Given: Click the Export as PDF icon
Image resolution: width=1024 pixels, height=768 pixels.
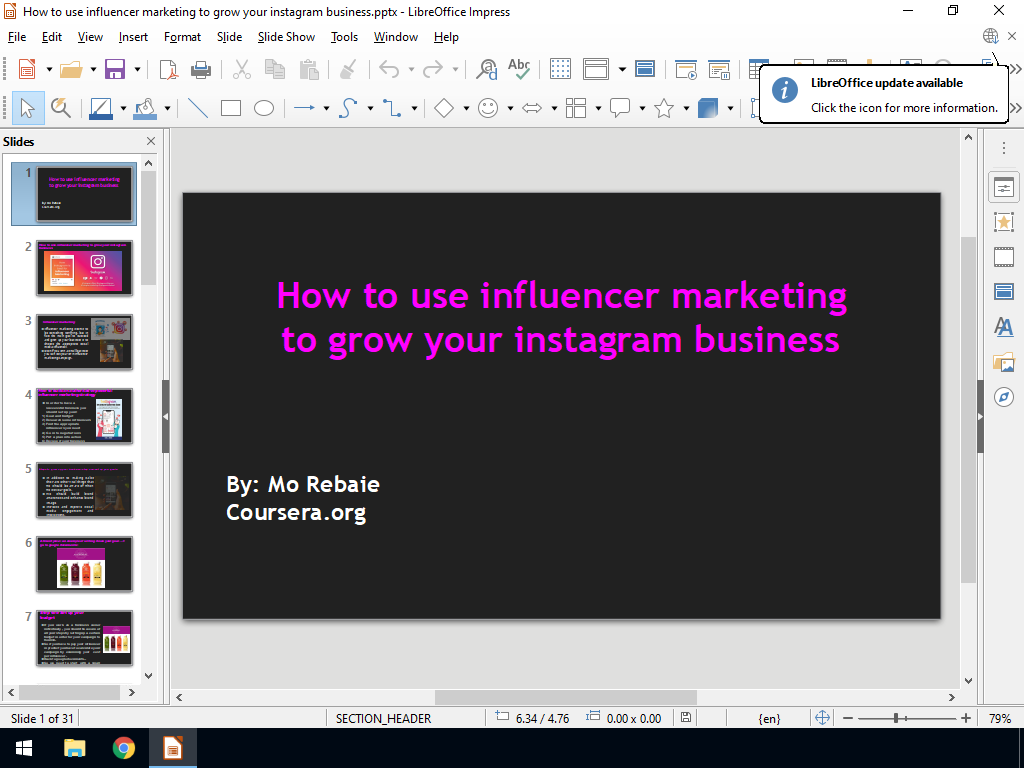Looking at the screenshot, I should pyautogui.click(x=168, y=69).
